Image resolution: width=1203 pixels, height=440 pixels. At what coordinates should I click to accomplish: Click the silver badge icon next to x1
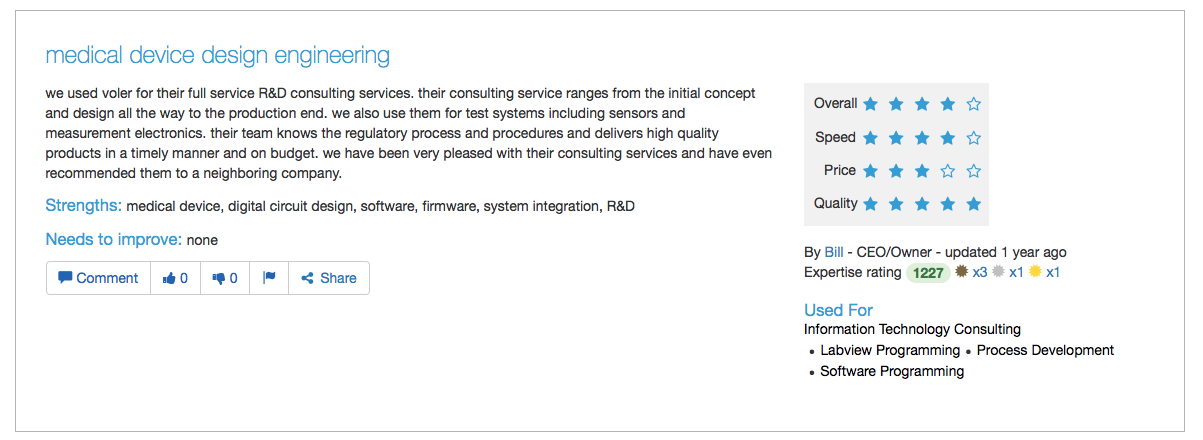point(998,271)
